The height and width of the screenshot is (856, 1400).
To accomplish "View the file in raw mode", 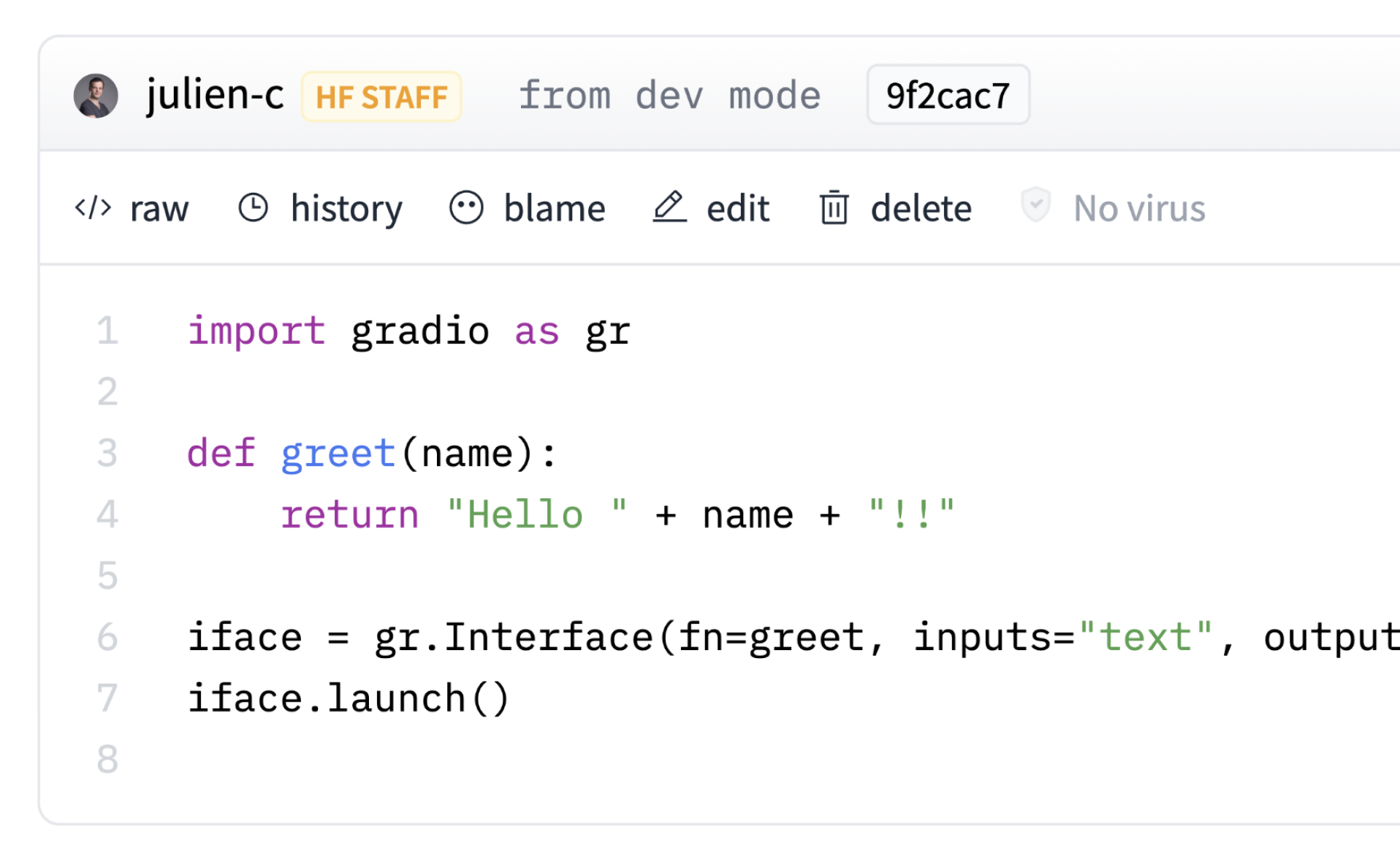I will click(159, 208).
